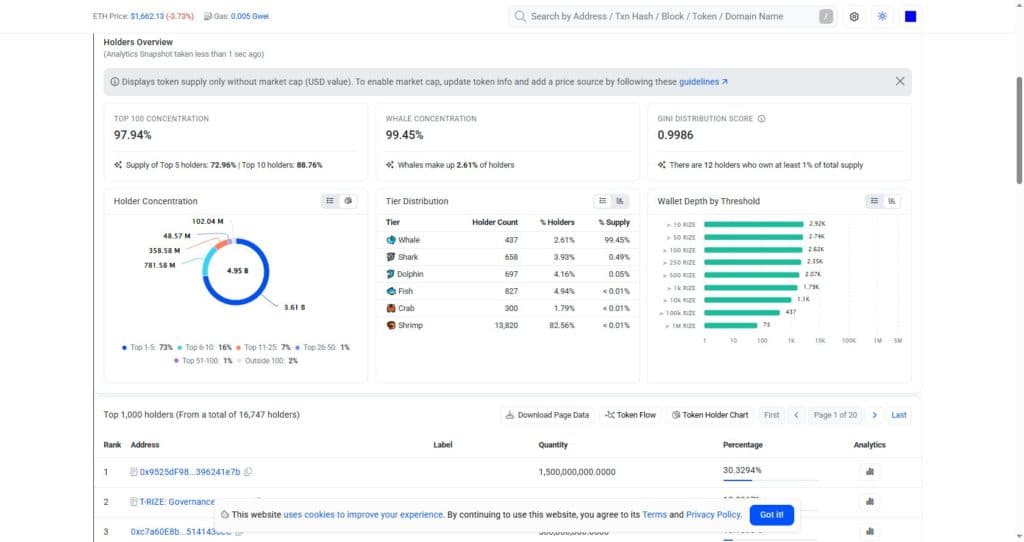Open the guidelines link in banner
This screenshot has height=542, width=1024.
tap(703, 82)
